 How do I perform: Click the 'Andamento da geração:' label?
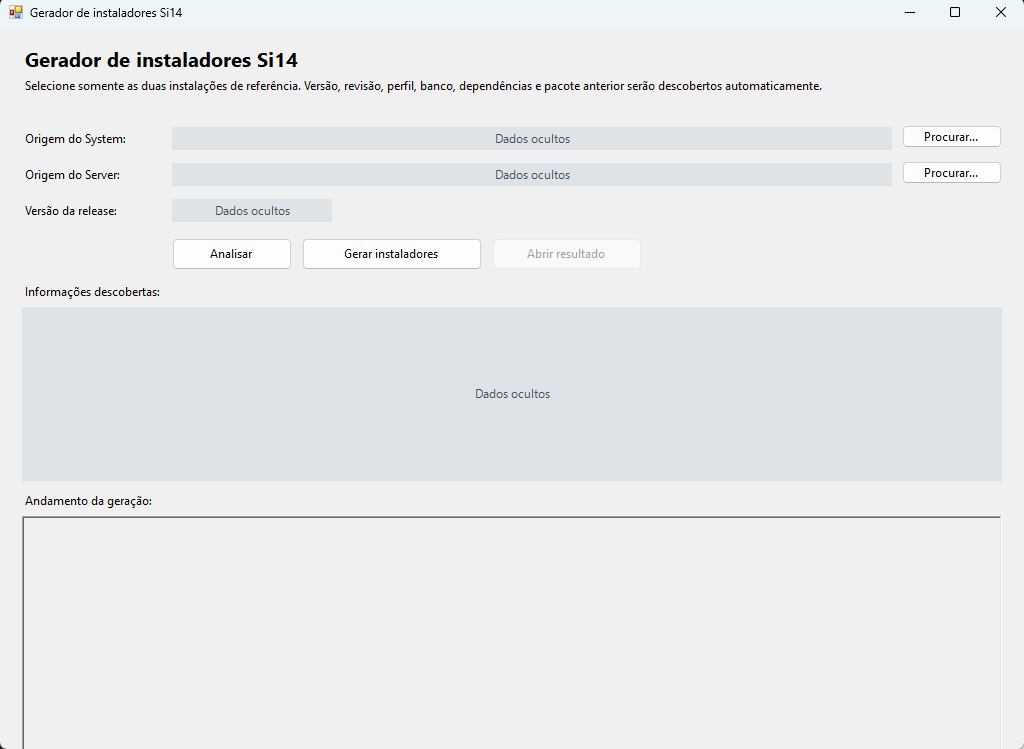tap(88, 501)
